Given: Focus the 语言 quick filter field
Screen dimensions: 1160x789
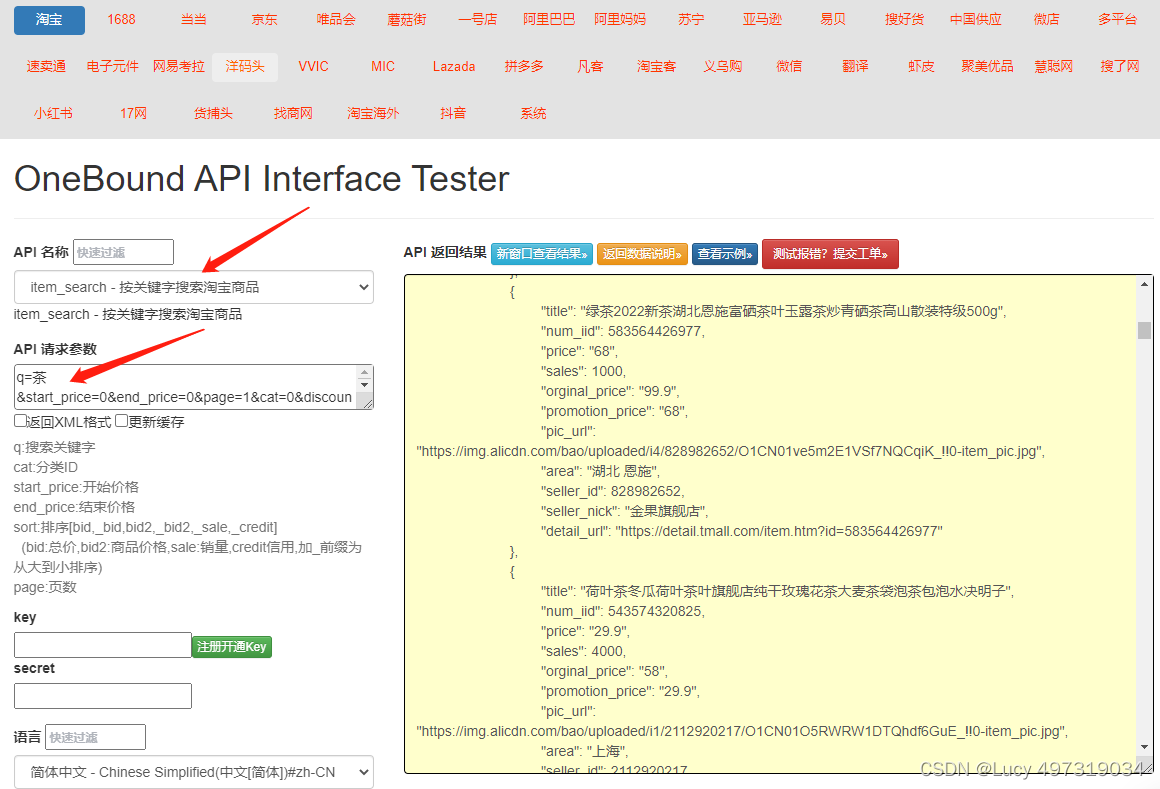Looking at the screenshot, I should tap(95, 737).
